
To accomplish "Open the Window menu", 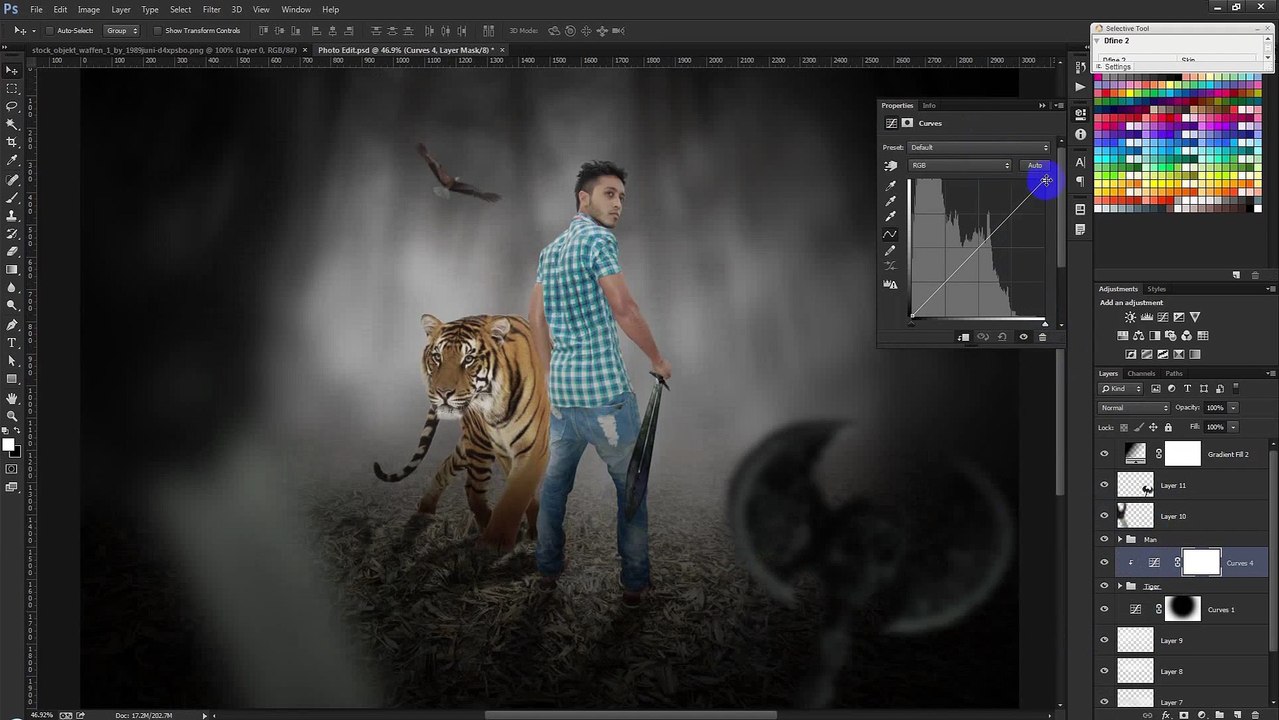I will [295, 9].
